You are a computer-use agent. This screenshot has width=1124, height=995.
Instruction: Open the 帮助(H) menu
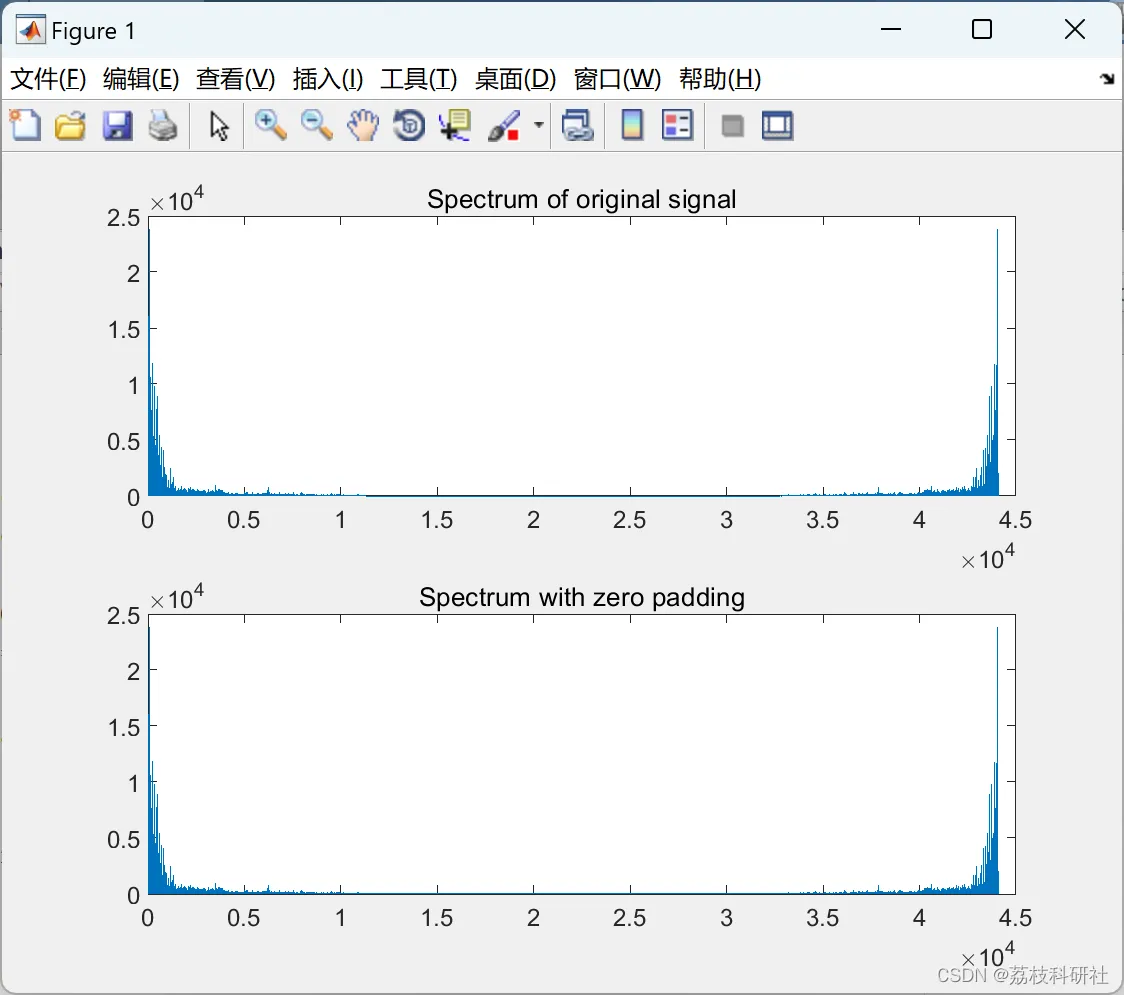click(720, 79)
